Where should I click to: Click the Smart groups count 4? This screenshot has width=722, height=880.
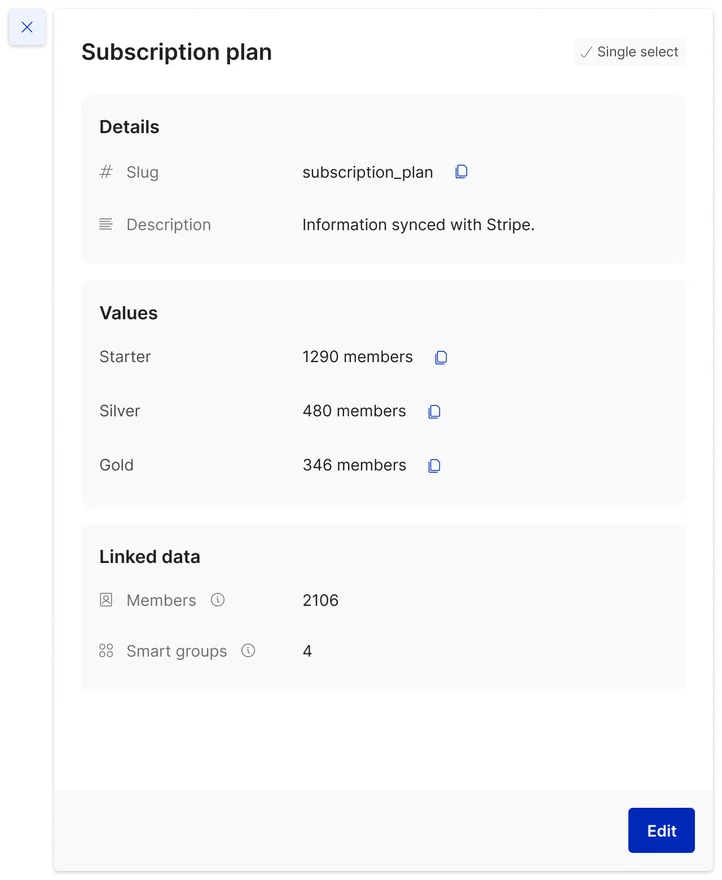tap(307, 651)
